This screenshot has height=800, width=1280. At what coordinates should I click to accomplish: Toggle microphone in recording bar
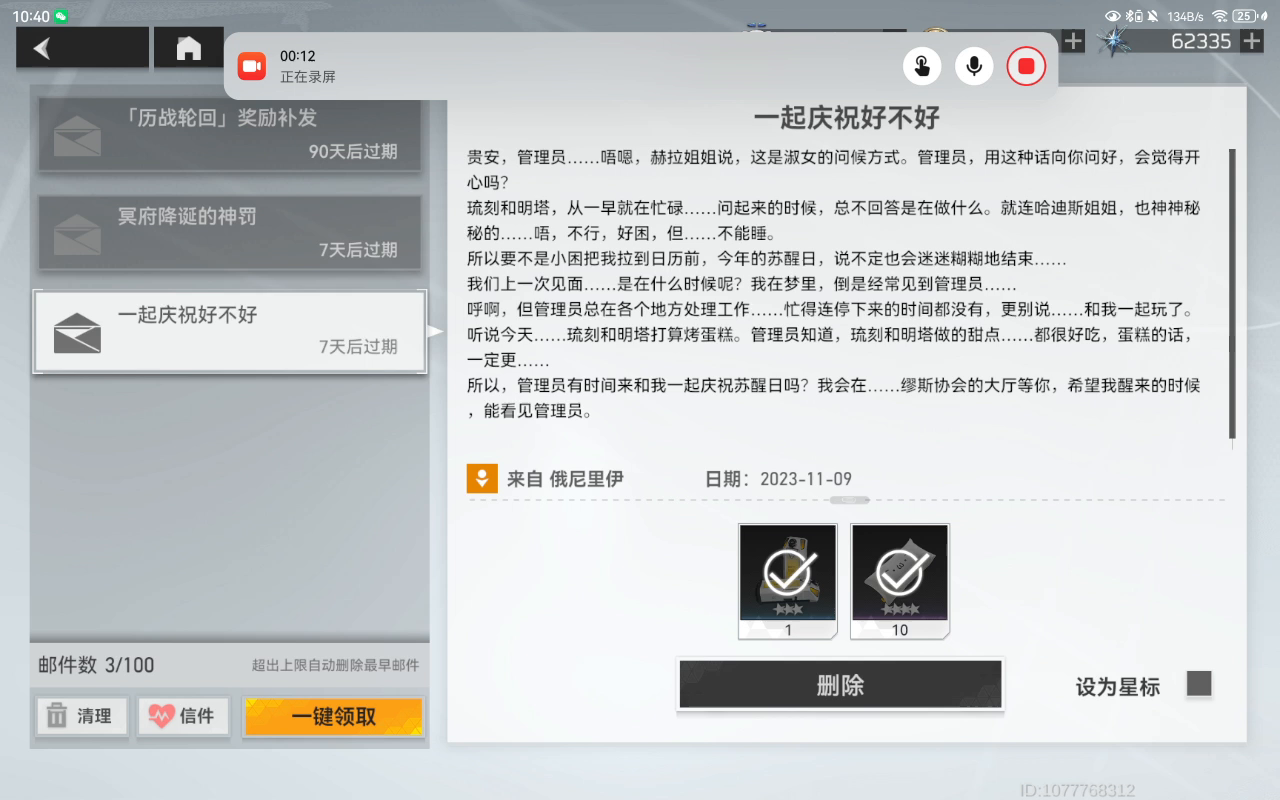tap(973, 67)
